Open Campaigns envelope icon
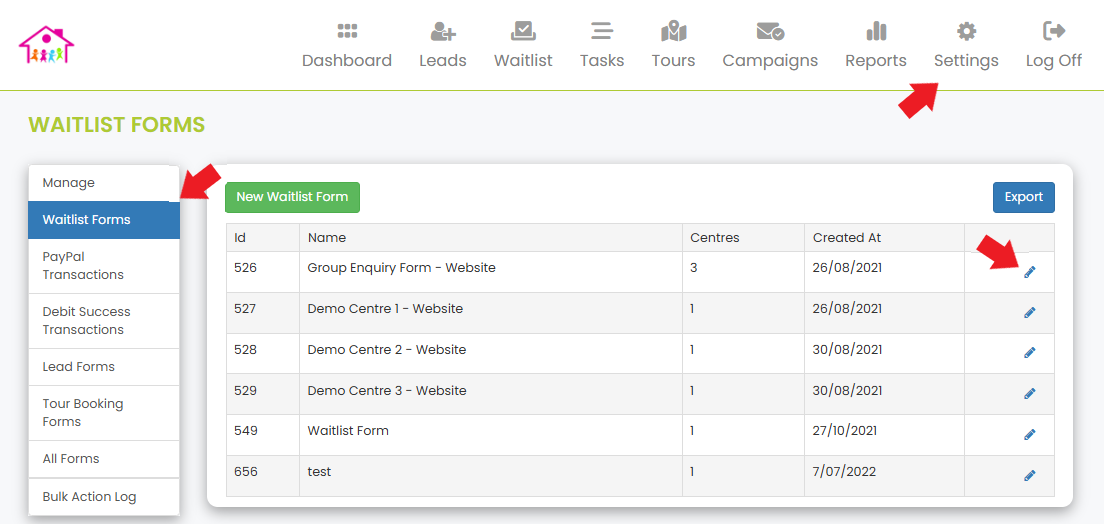Image resolution: width=1104 pixels, height=524 pixels. point(770,31)
